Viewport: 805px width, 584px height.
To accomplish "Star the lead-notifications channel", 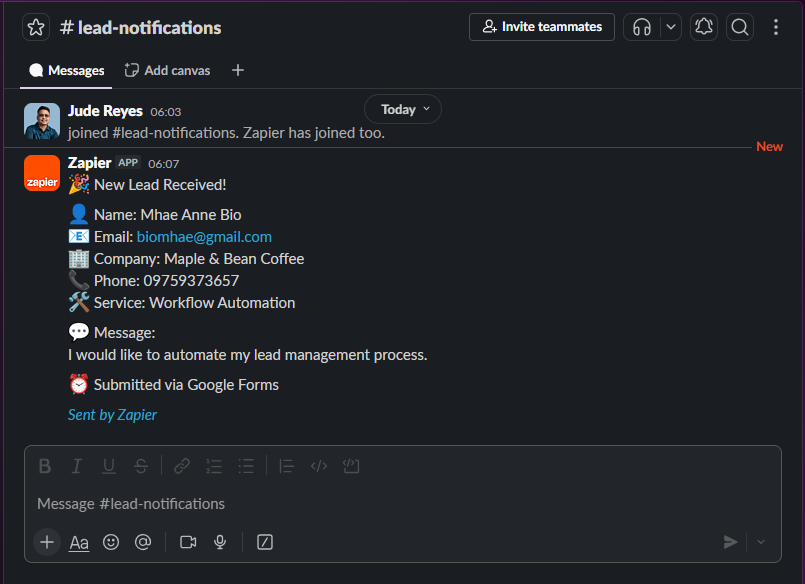I will pyautogui.click(x=36, y=27).
